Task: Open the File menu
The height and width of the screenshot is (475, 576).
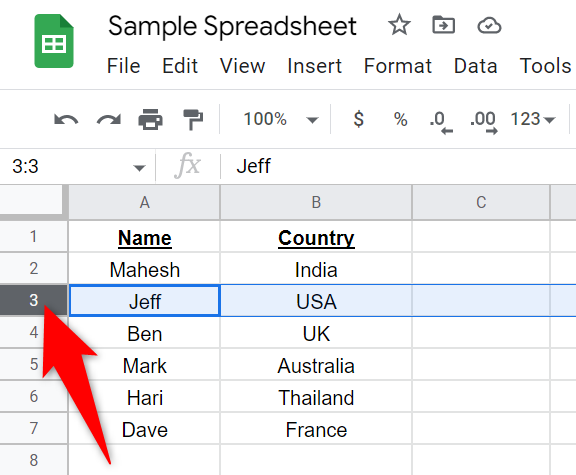Action: [x=123, y=66]
